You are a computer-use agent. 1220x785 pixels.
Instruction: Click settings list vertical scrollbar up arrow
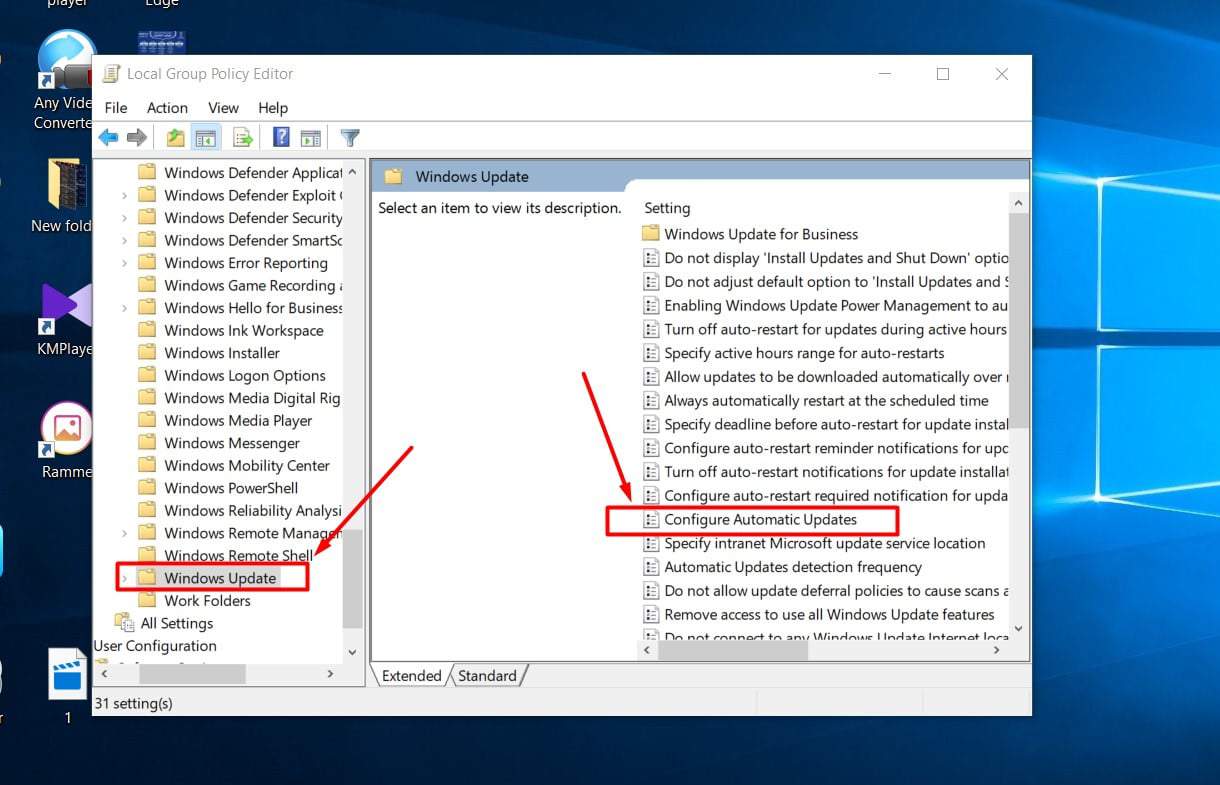pyautogui.click(x=1019, y=203)
